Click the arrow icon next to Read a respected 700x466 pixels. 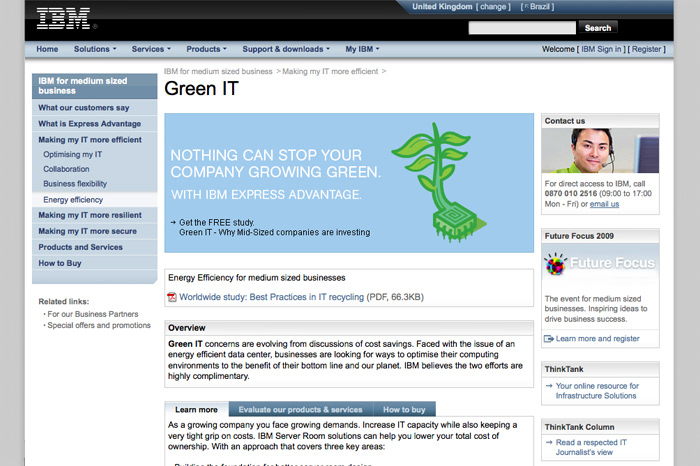pos(549,442)
